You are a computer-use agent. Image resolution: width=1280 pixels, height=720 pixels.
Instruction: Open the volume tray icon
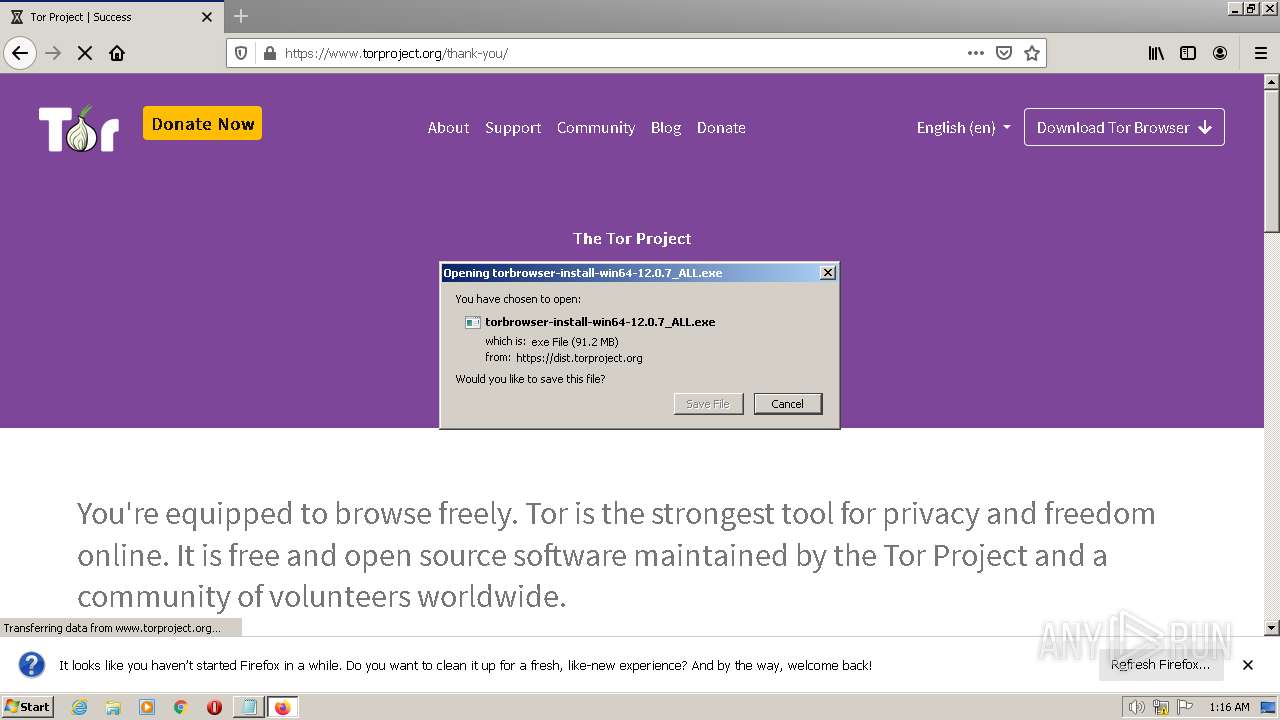(x=1136, y=707)
